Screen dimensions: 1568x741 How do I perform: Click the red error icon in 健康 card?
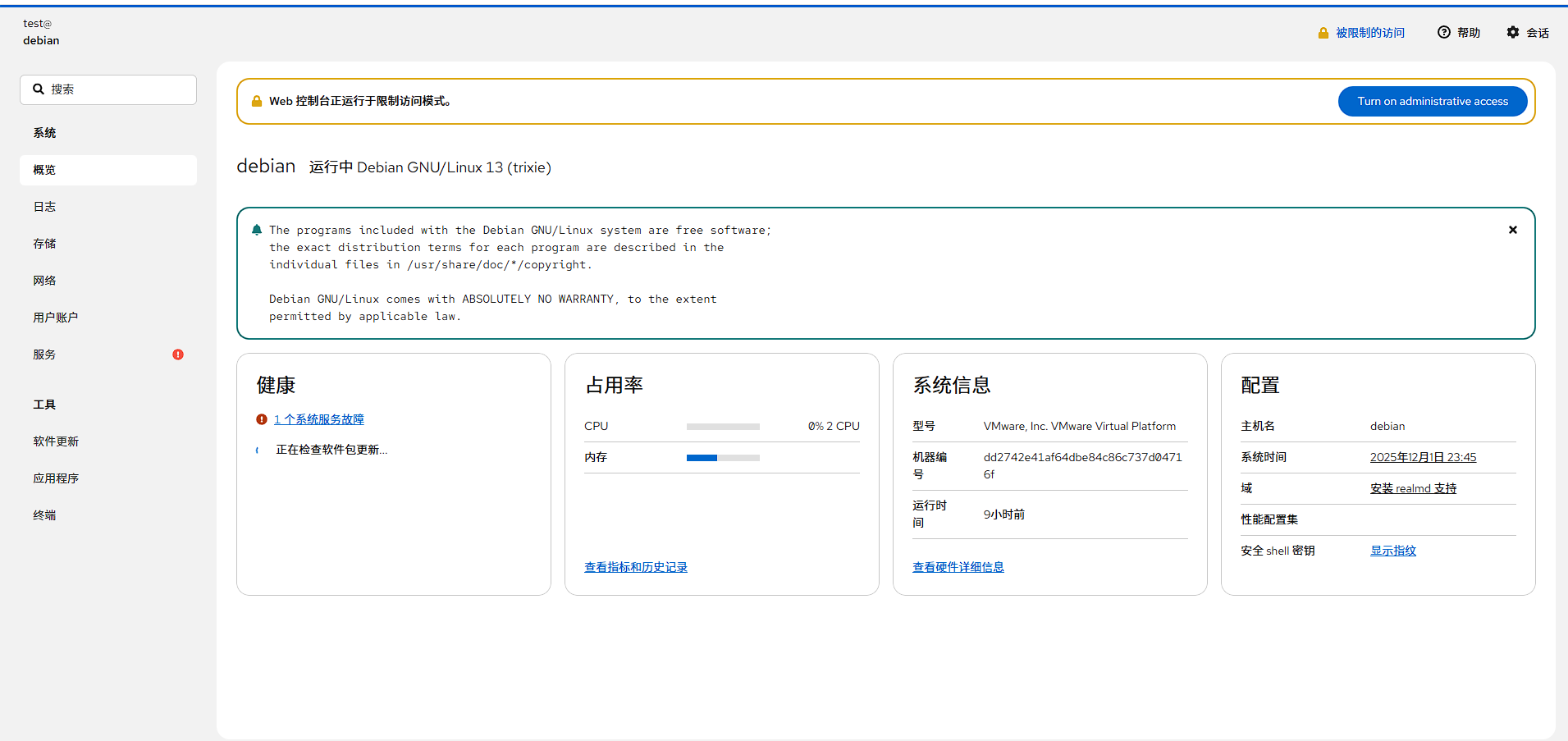[x=262, y=419]
